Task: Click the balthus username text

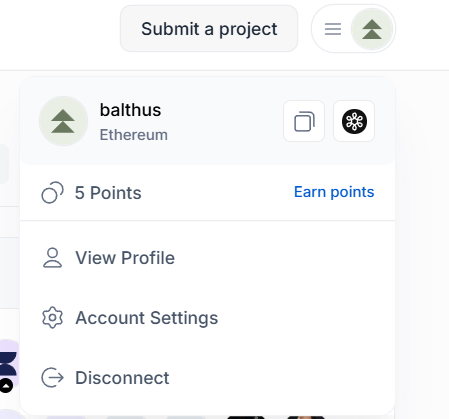Action: click(130, 110)
